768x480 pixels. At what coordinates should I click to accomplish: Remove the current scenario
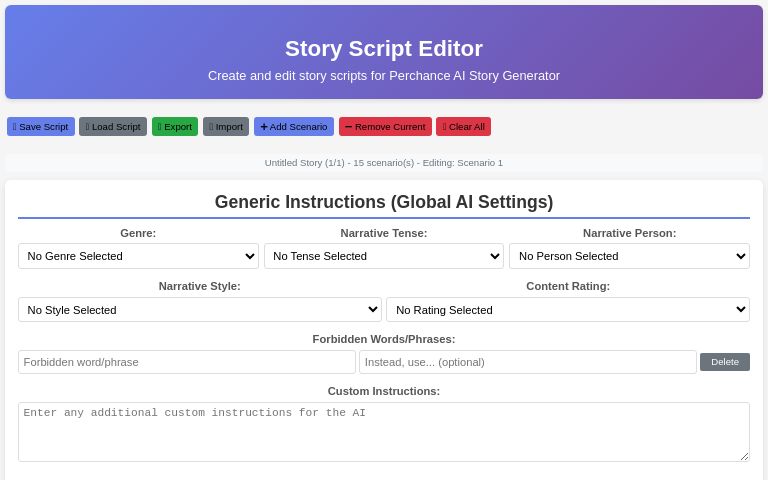(385, 127)
